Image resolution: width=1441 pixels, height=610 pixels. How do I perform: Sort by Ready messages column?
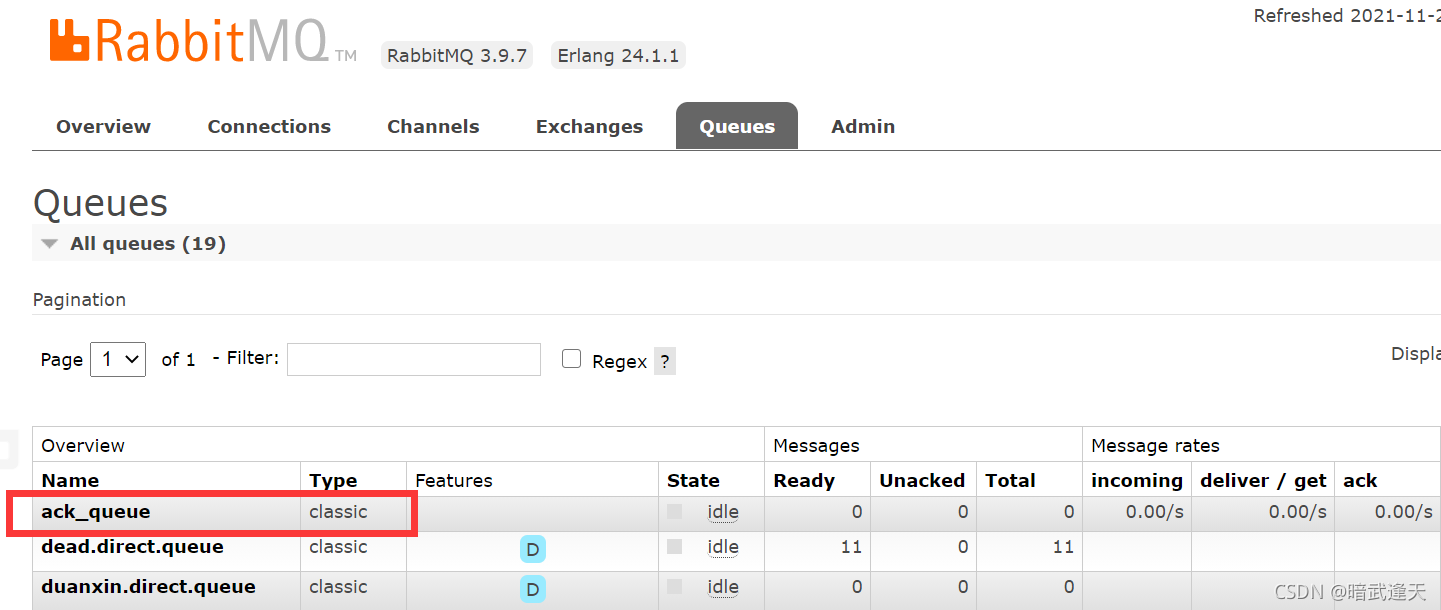coord(804,481)
